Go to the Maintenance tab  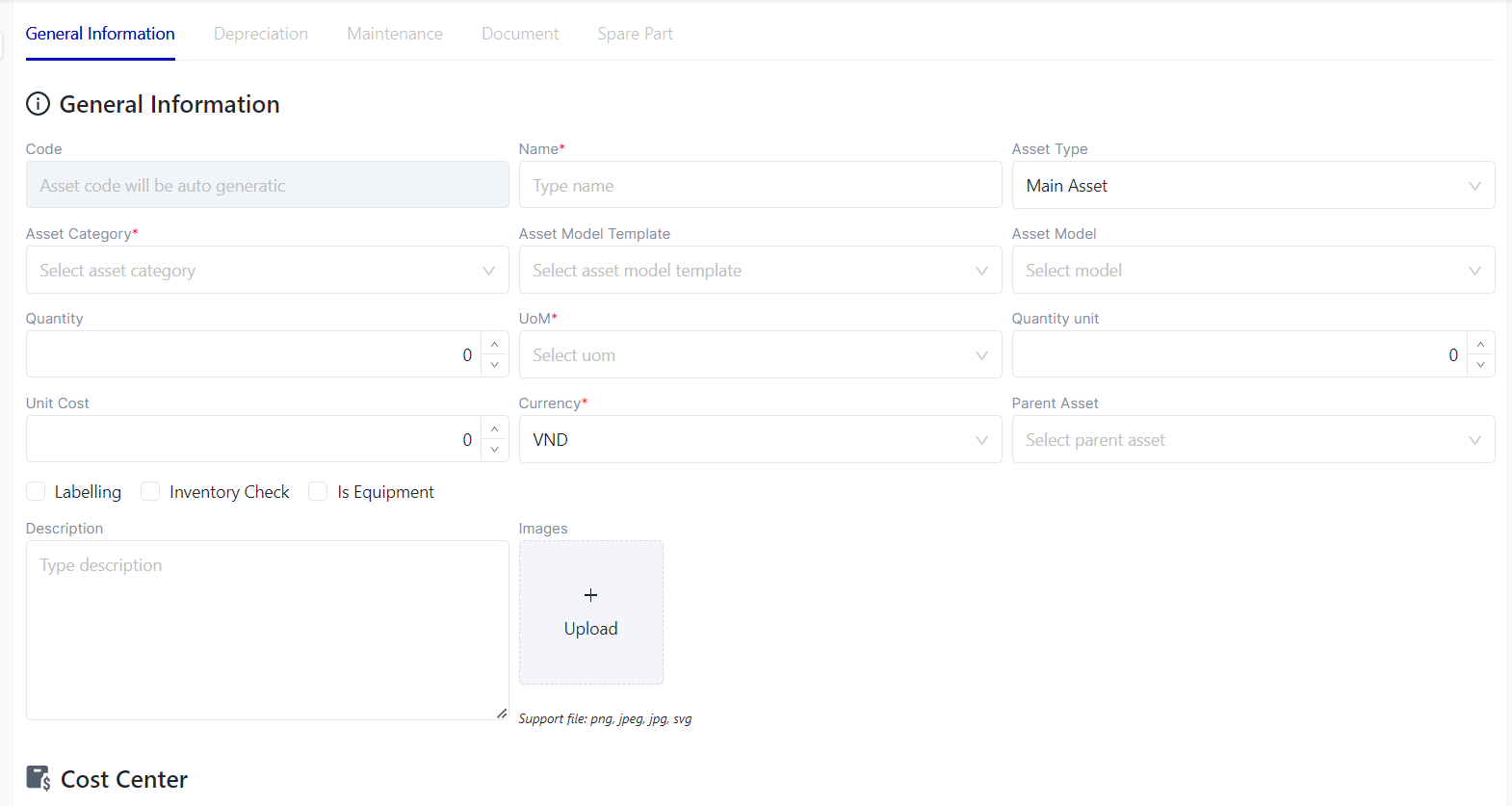tap(395, 34)
